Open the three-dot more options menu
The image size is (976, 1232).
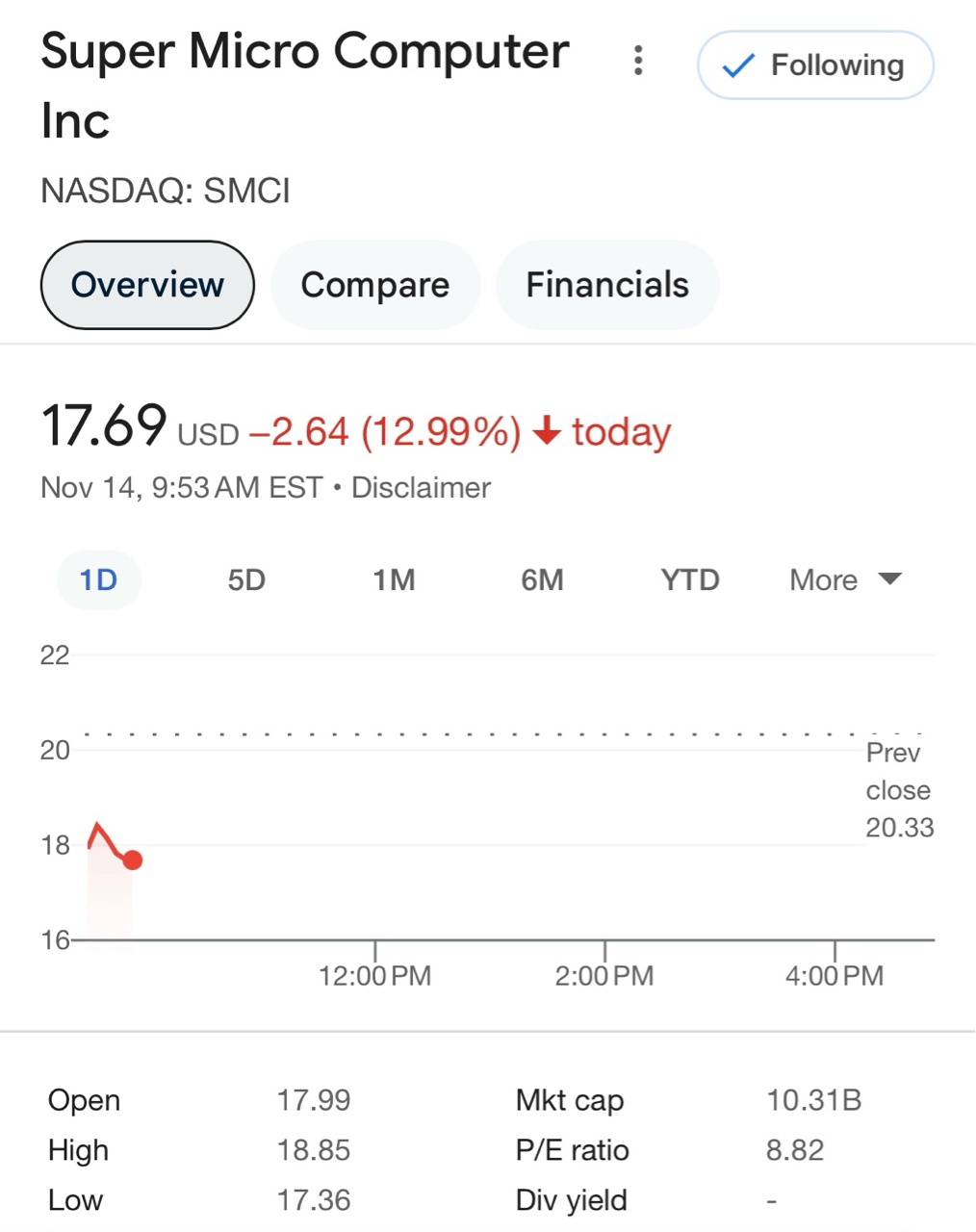(x=637, y=61)
